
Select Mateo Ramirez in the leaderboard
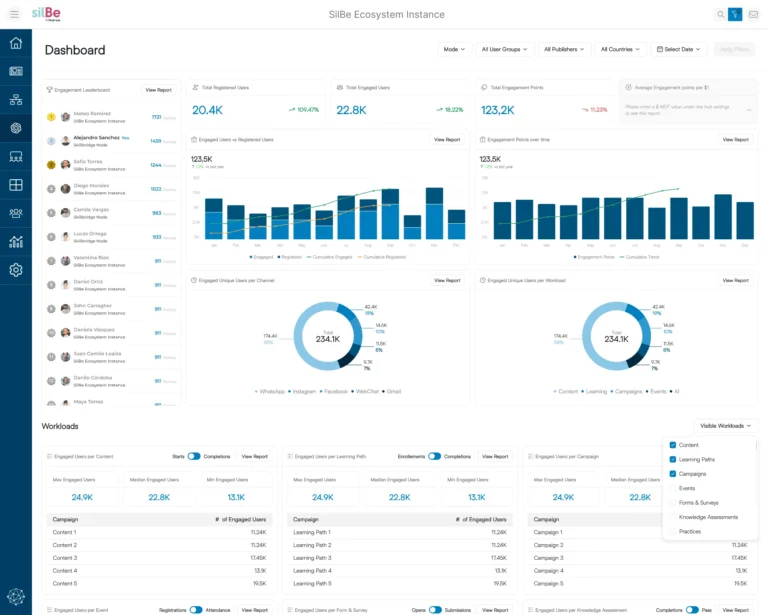pos(91,114)
